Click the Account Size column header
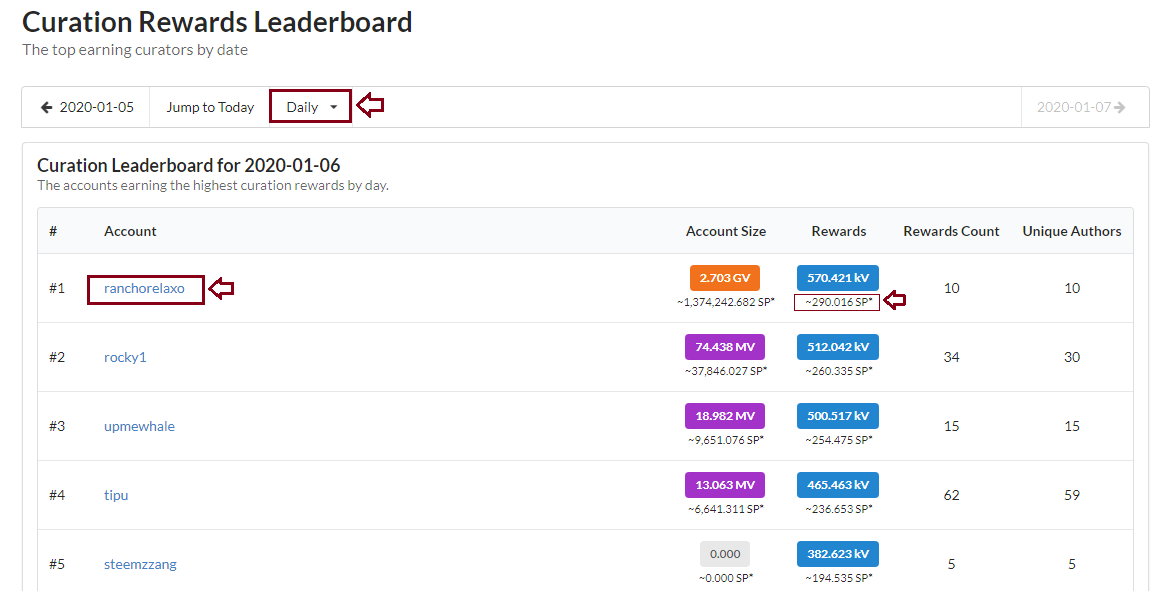Viewport: 1167px width, 591px height. click(x=726, y=231)
